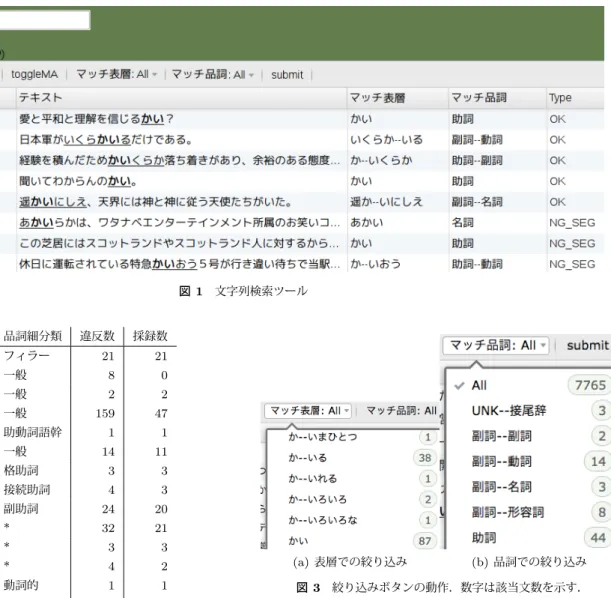Click submit in the top toolbar
The width and height of the screenshot is (611, 598).
pyautogui.click(x=287, y=74)
